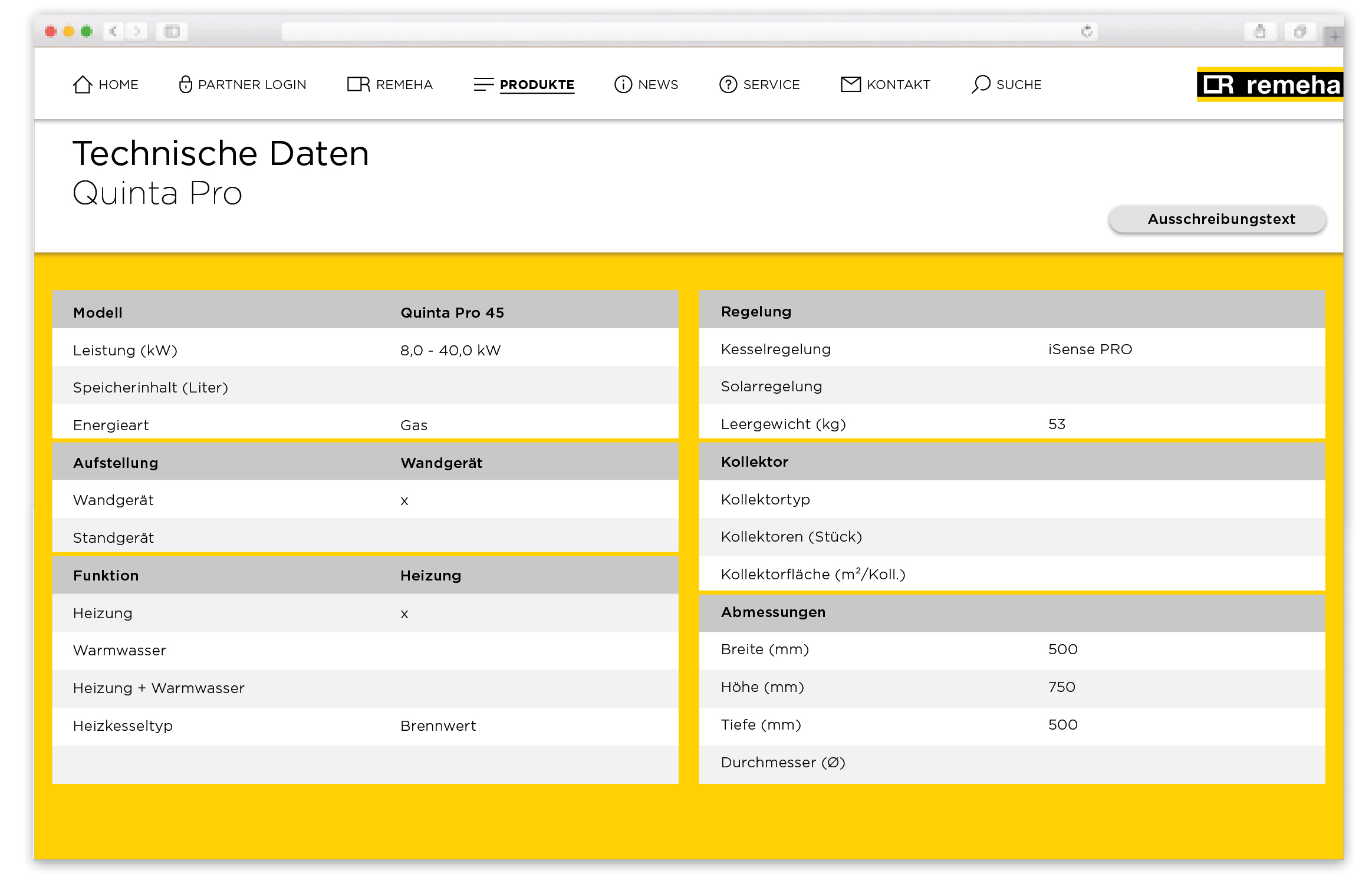Toggle the browser sidebar icon
This screenshot has width=1372, height=884.
coord(172,31)
